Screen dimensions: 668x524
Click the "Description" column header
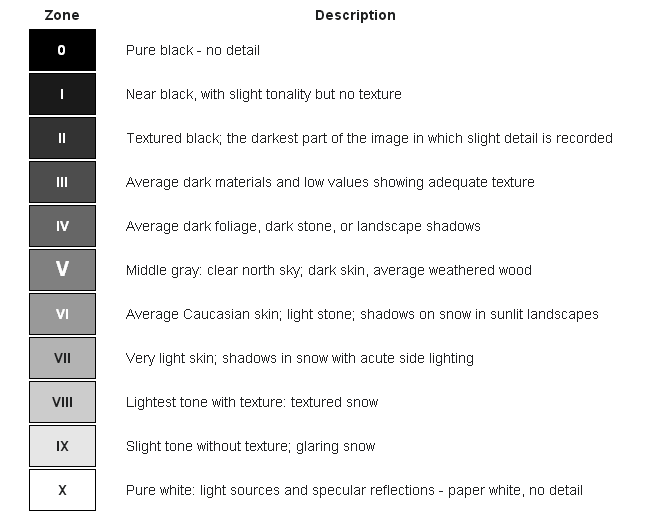(x=355, y=15)
